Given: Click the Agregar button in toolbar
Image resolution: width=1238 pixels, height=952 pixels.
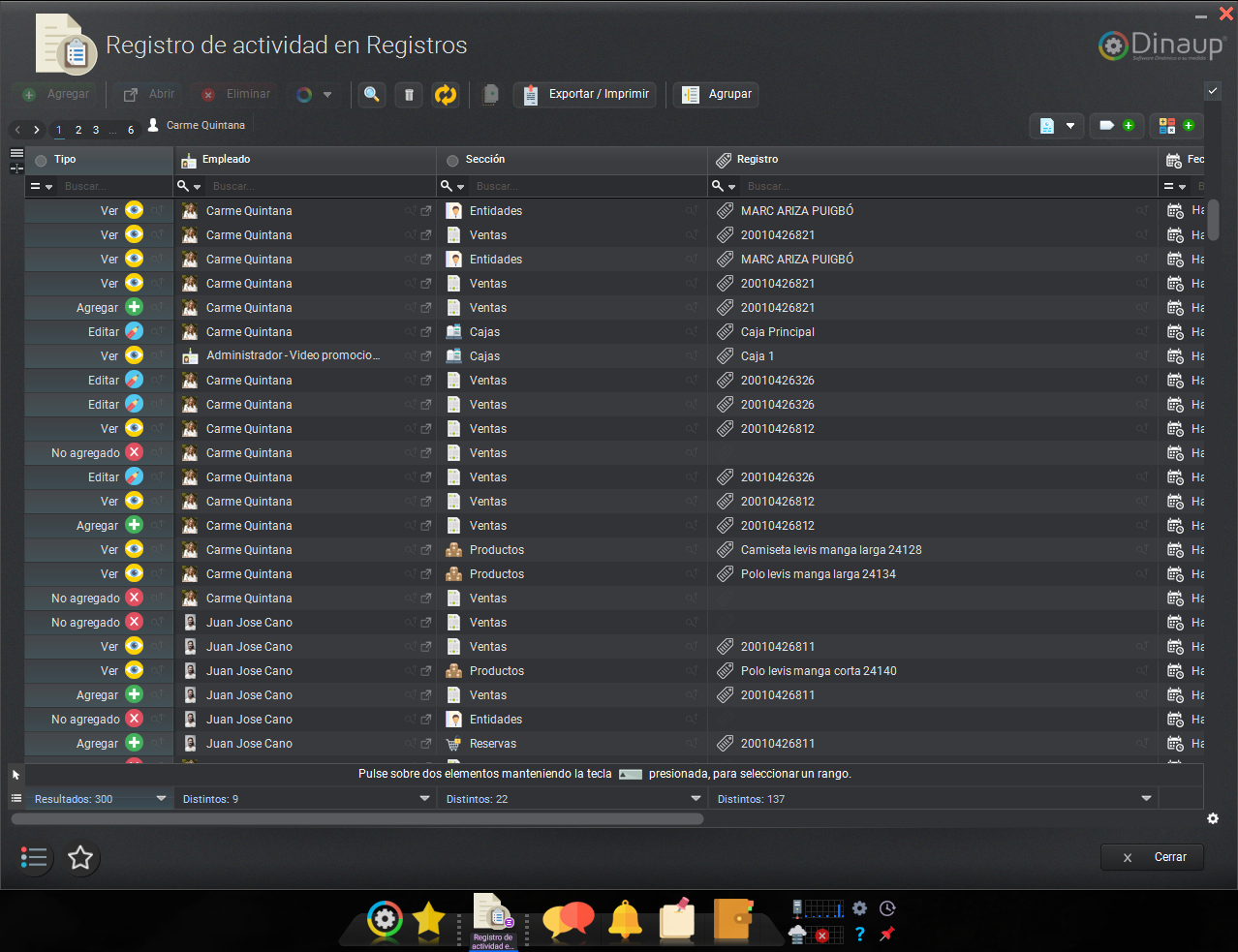Looking at the screenshot, I should coord(56,94).
